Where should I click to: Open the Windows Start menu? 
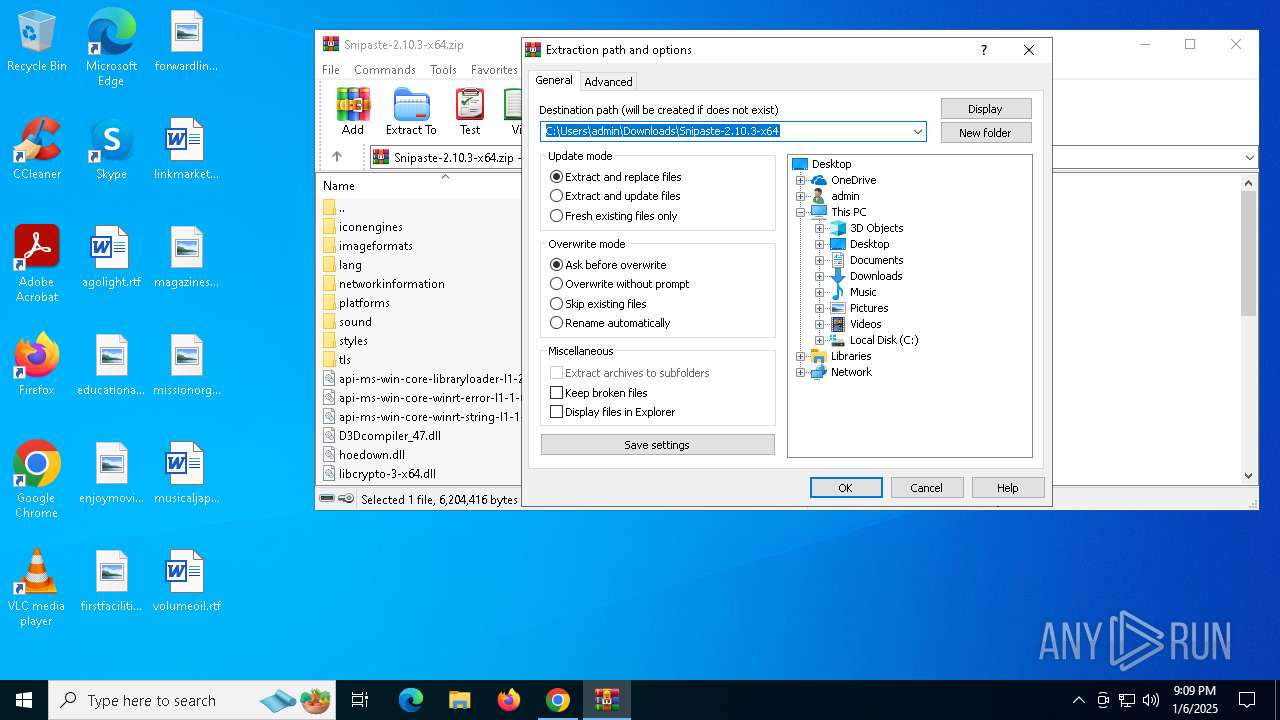[x=24, y=700]
